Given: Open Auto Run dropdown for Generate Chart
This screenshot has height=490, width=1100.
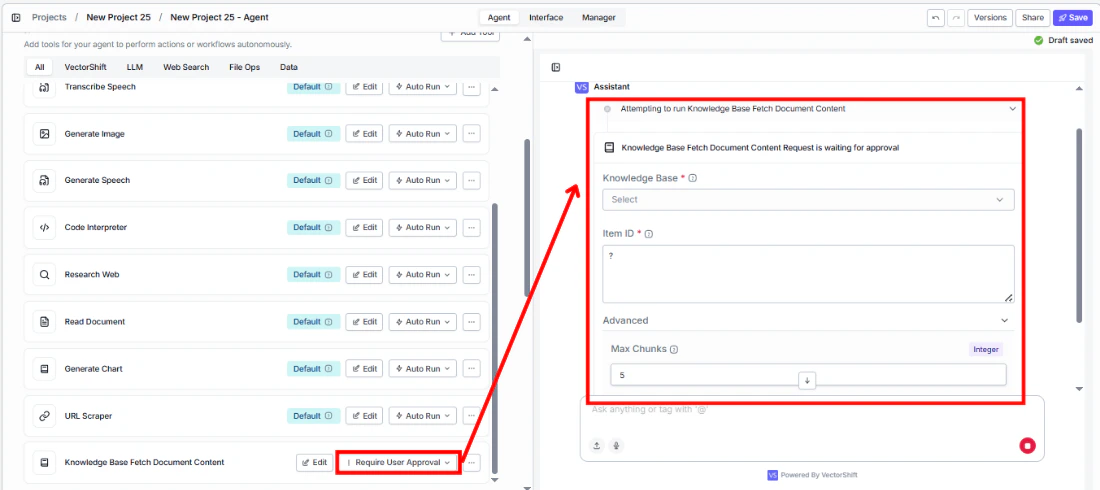Looking at the screenshot, I should pos(422,369).
